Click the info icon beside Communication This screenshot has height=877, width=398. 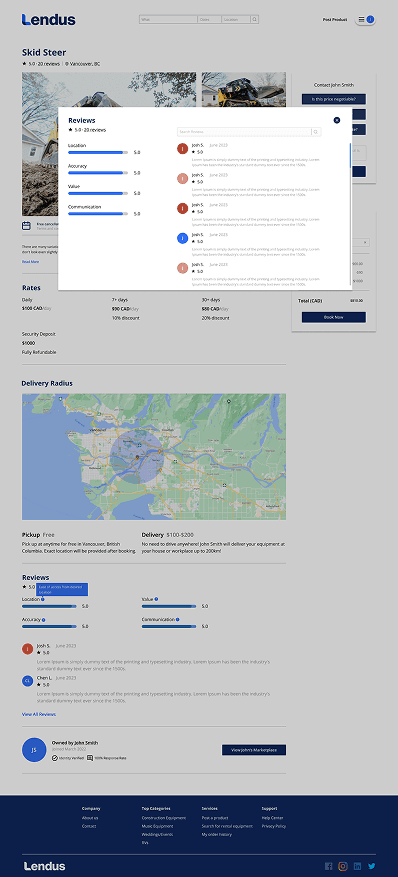tap(177, 619)
